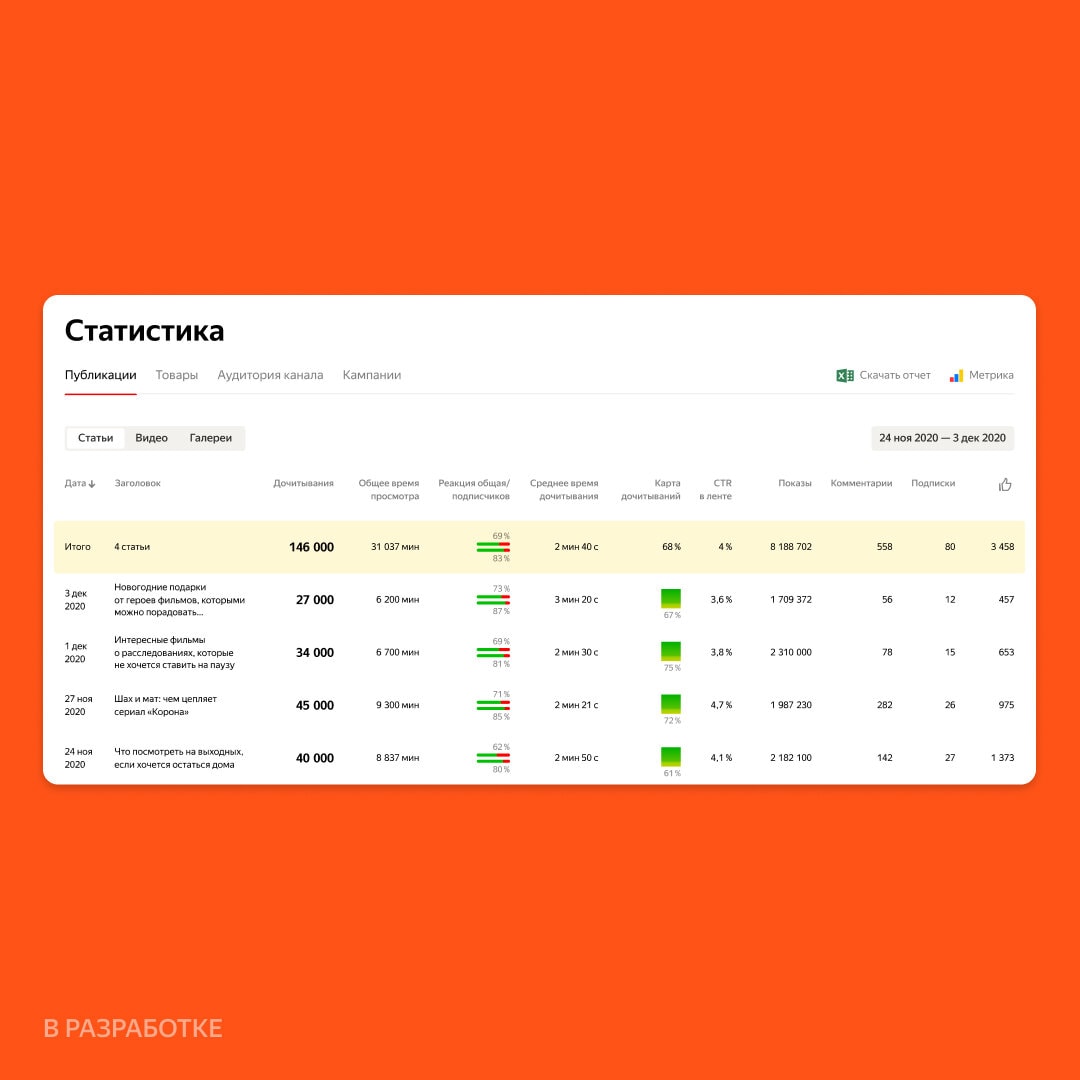Click the green read-through map for Корона article
Viewport: 1080px width, 1080px height.
671,703
